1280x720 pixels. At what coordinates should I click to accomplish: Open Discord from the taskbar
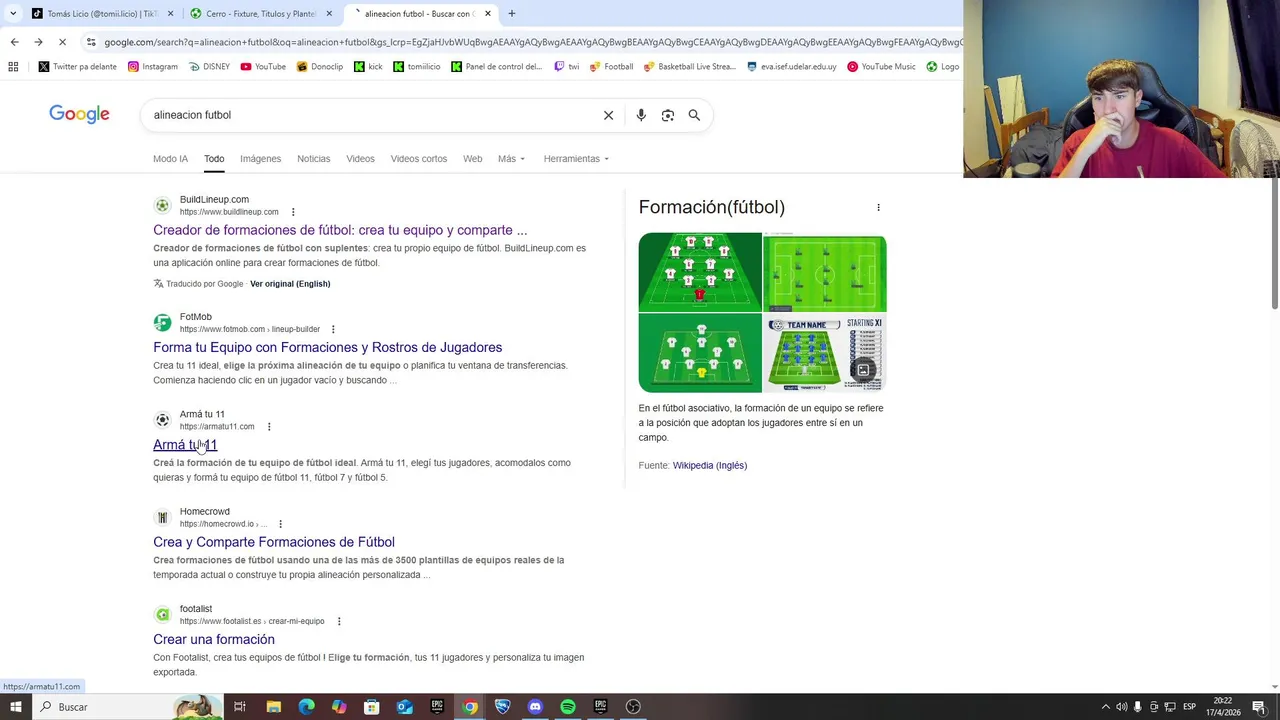point(535,707)
